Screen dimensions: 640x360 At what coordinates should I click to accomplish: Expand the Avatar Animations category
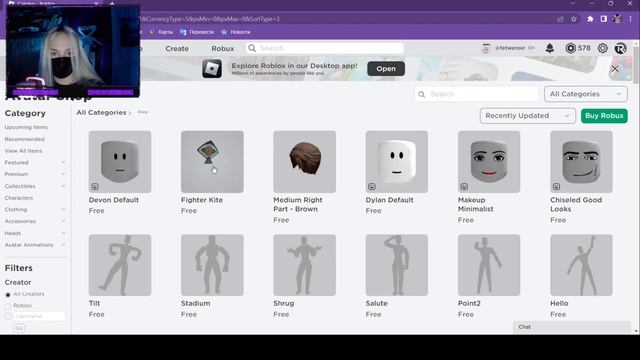(63, 245)
